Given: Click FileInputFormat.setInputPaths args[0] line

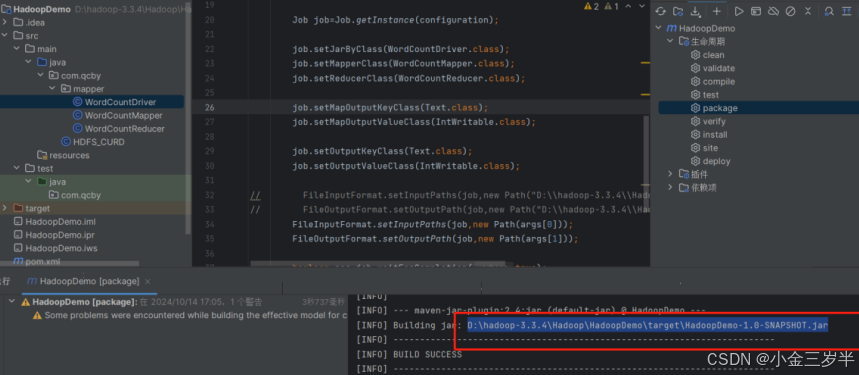Looking at the screenshot, I should coord(433,224).
